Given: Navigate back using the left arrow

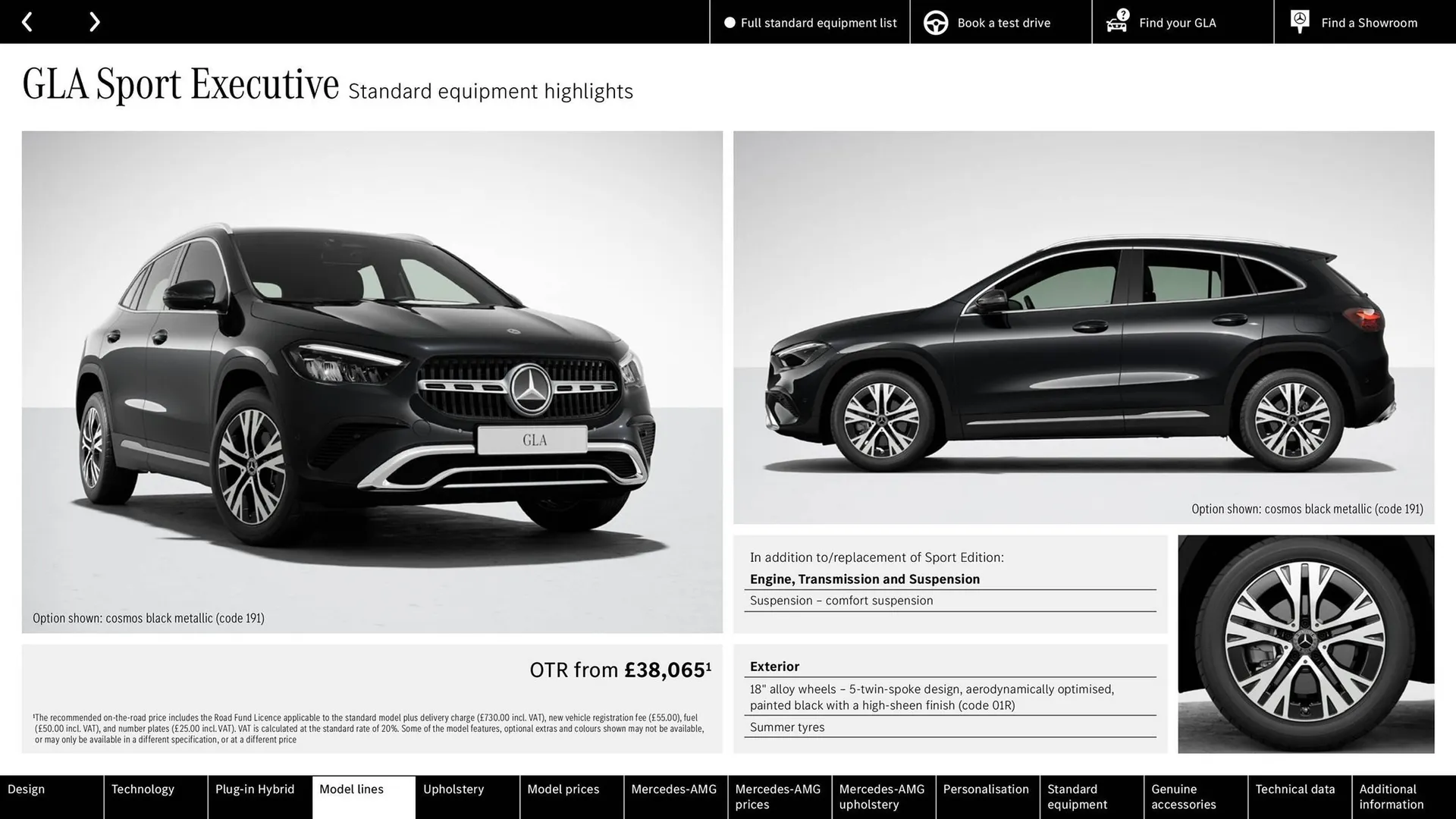Looking at the screenshot, I should click(27, 21).
